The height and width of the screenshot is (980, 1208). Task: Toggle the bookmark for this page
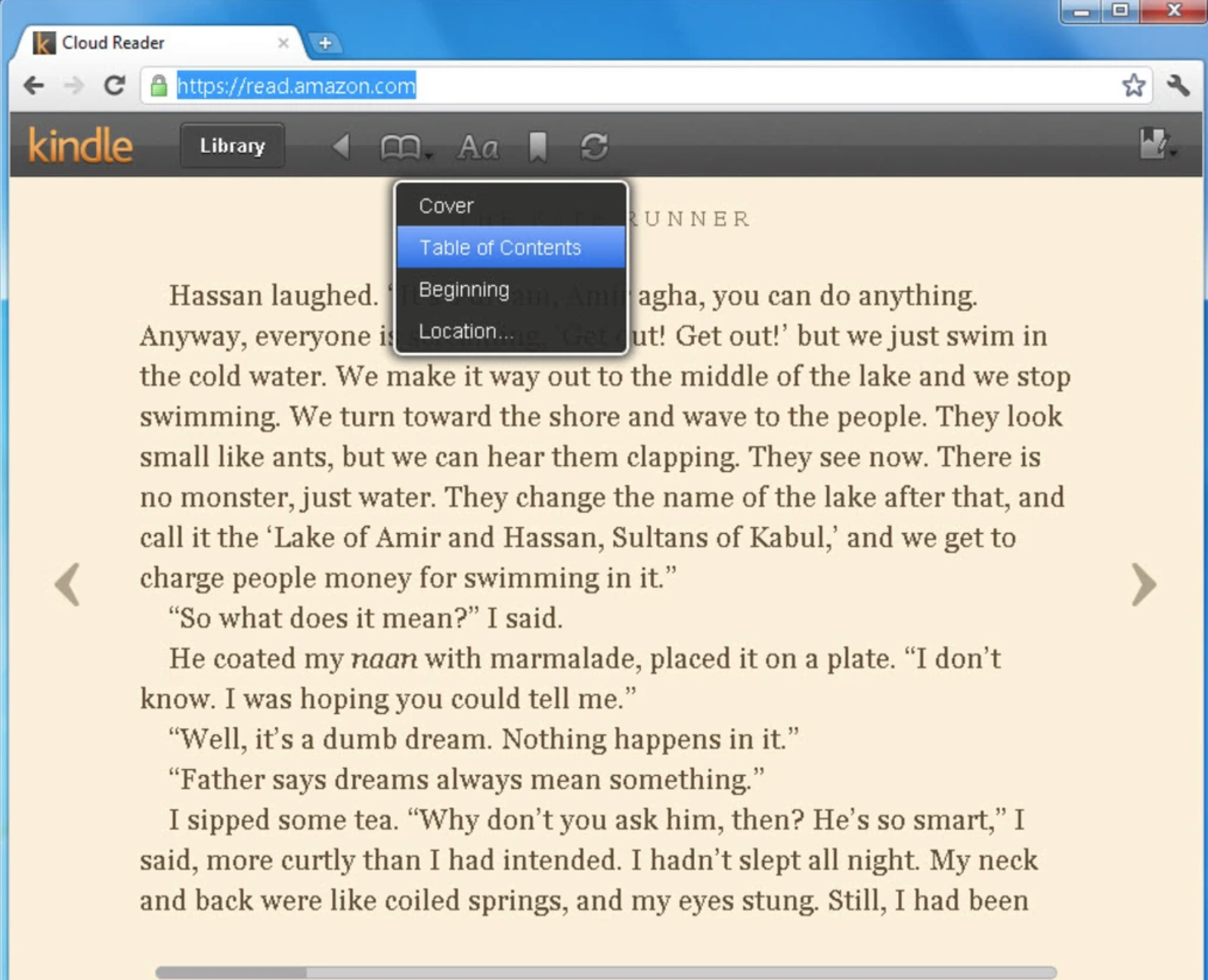pos(537,147)
